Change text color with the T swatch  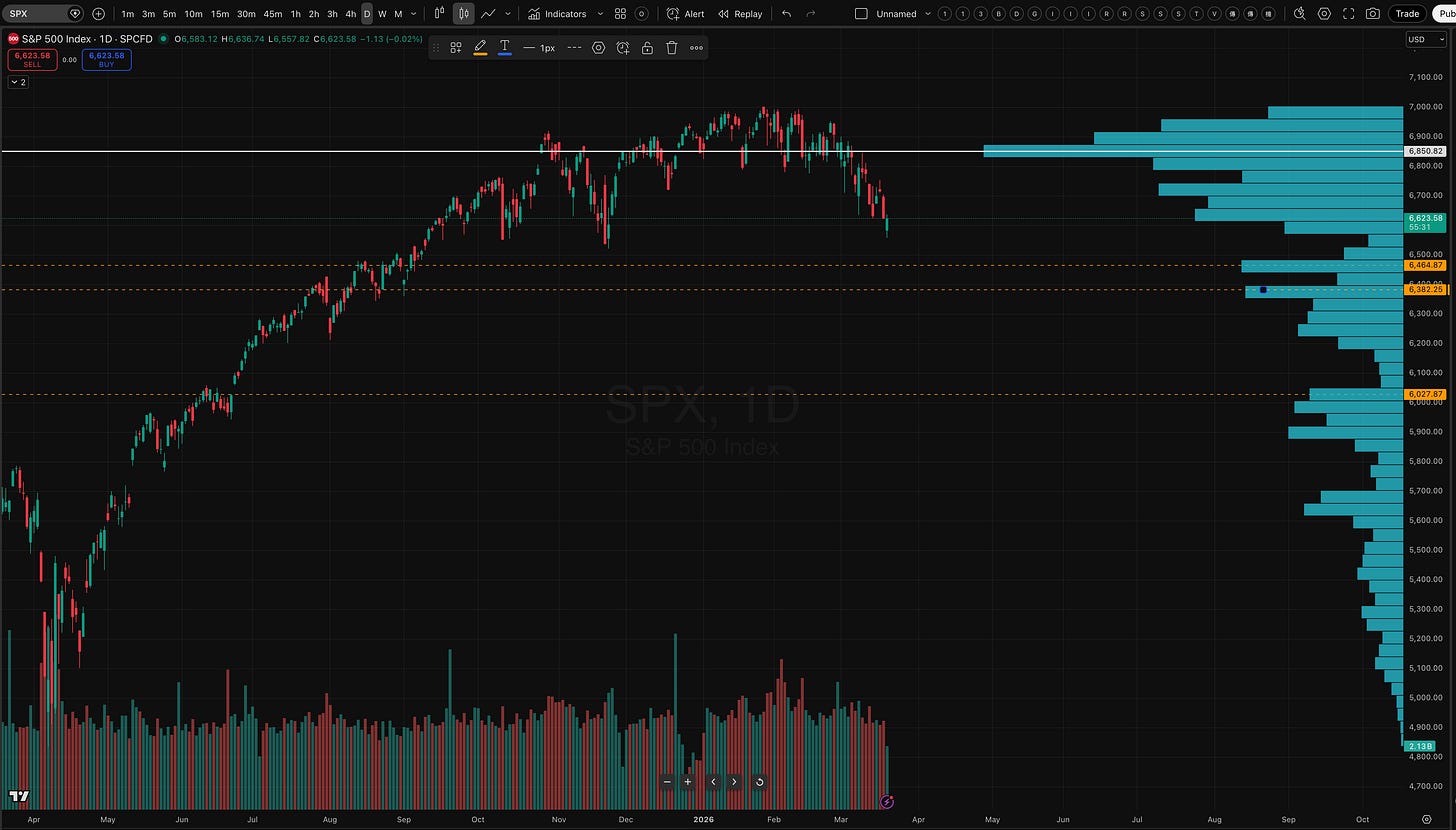504,47
